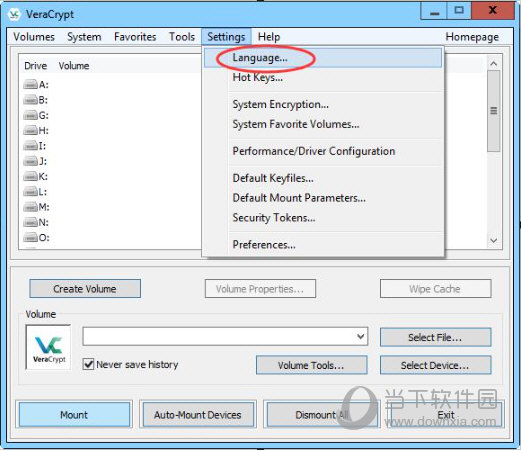The image size is (521, 451).
Task: Click into the volume path input field
Action: pos(219,336)
